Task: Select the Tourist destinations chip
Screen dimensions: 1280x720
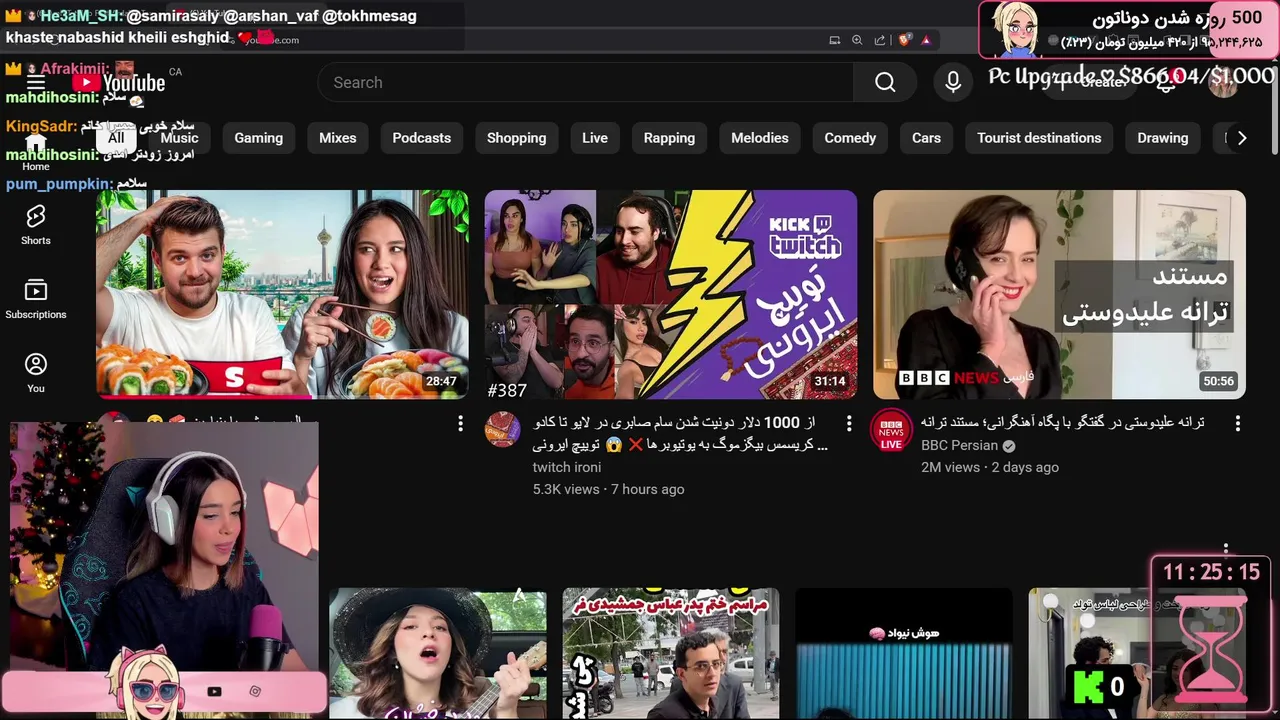Action: coord(1039,138)
